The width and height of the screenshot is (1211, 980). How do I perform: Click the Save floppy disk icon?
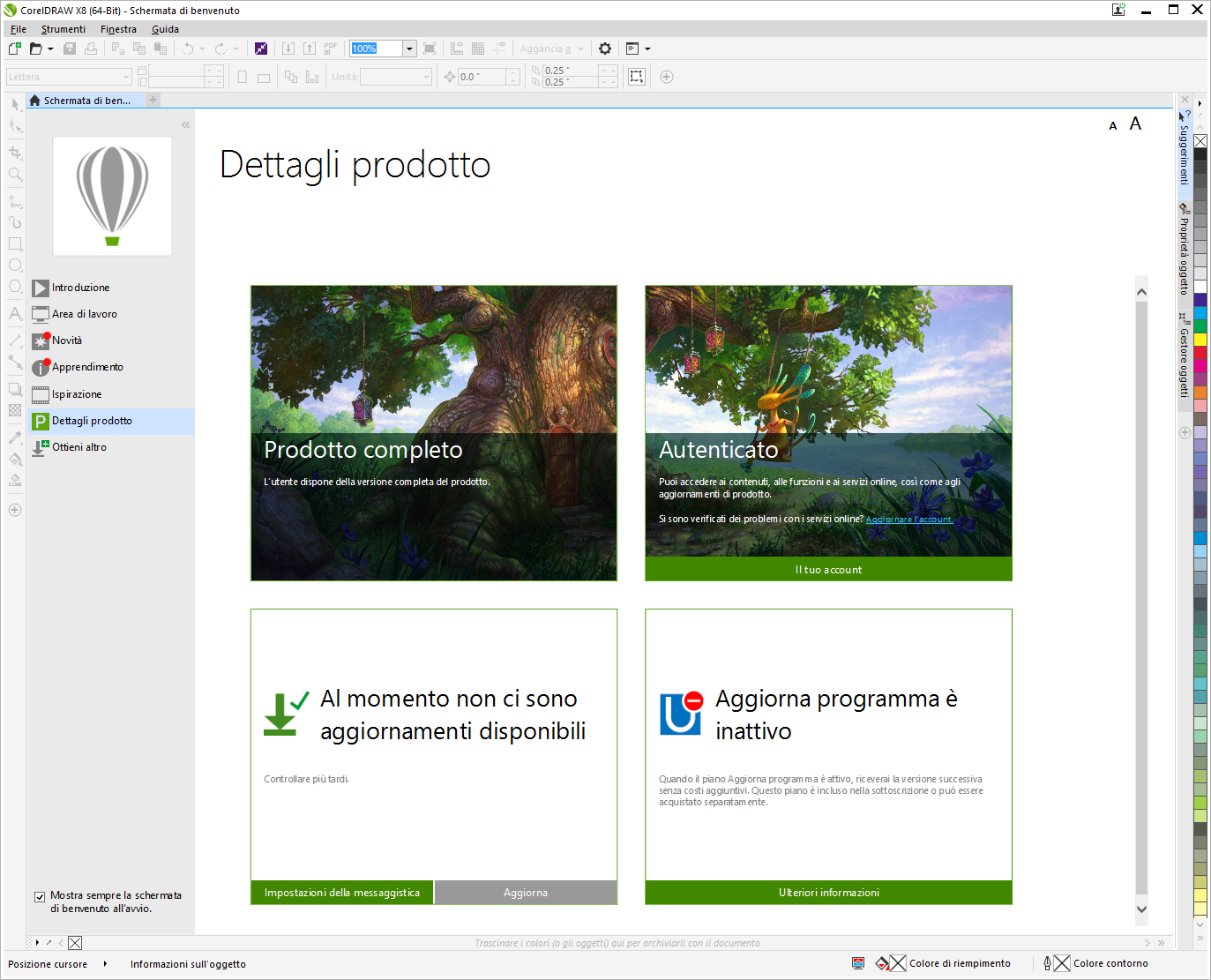pos(70,49)
